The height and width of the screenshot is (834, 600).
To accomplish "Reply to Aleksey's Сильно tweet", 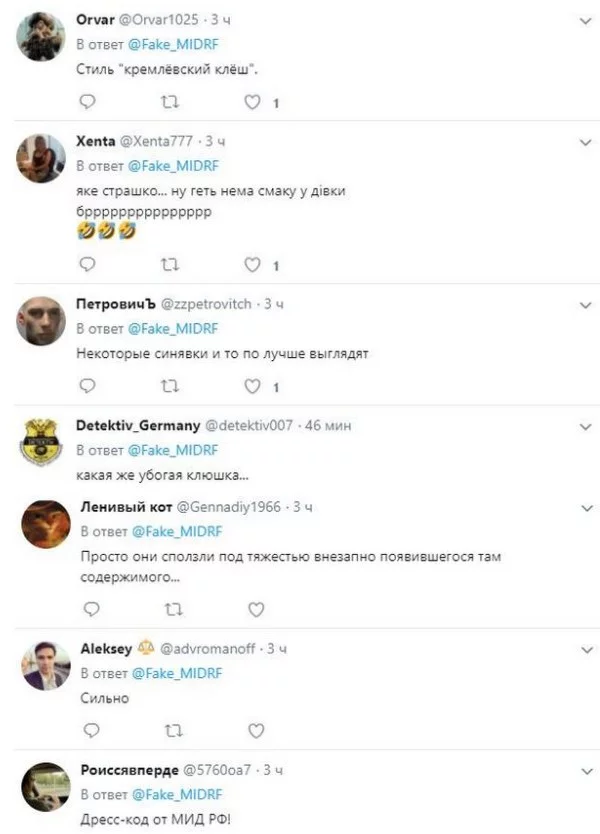I will (90, 731).
